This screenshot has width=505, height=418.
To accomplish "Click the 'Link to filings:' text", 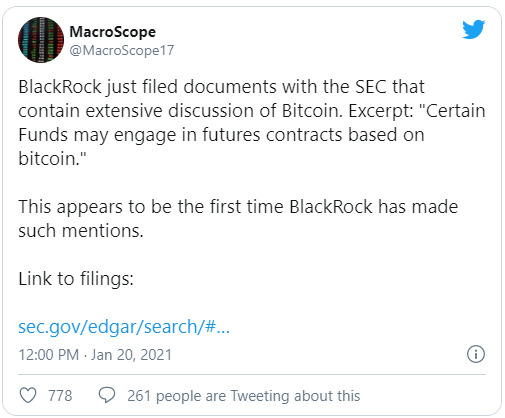I will click(x=76, y=279).
